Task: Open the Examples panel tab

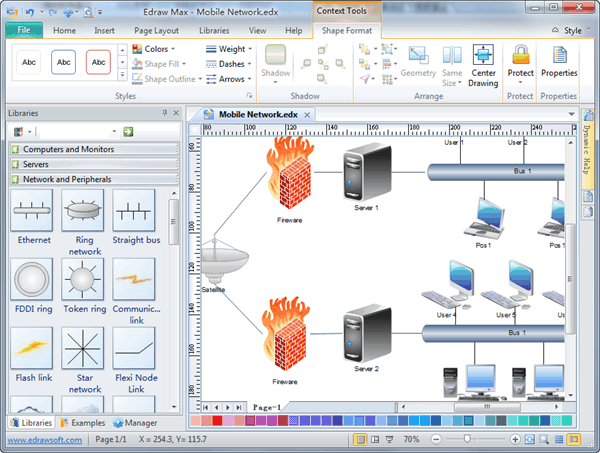Action: [83, 423]
